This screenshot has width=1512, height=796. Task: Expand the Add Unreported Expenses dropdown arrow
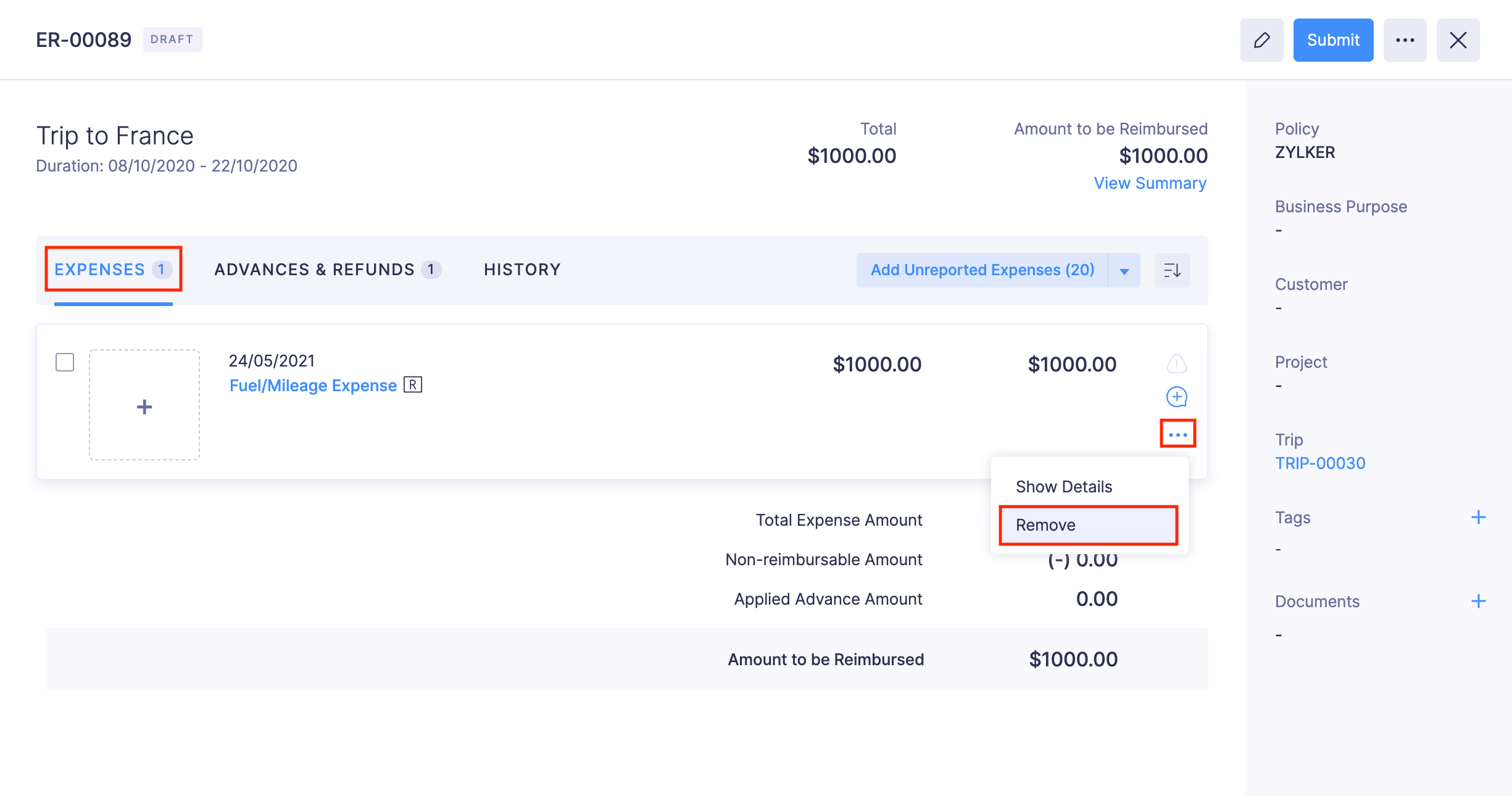tap(1124, 270)
